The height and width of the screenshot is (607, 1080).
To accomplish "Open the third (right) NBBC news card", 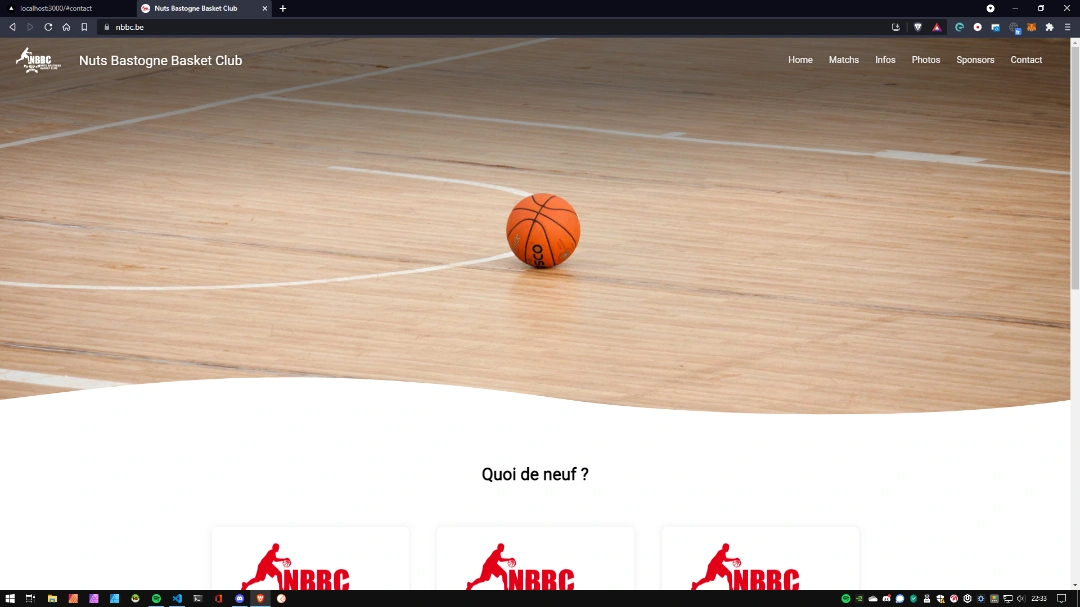I will tap(760, 559).
